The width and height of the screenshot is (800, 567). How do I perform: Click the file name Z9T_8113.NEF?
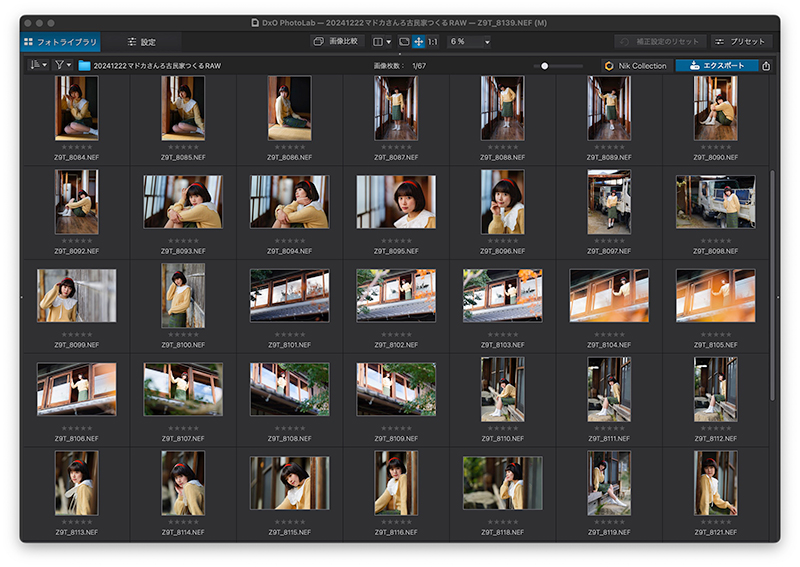77,532
